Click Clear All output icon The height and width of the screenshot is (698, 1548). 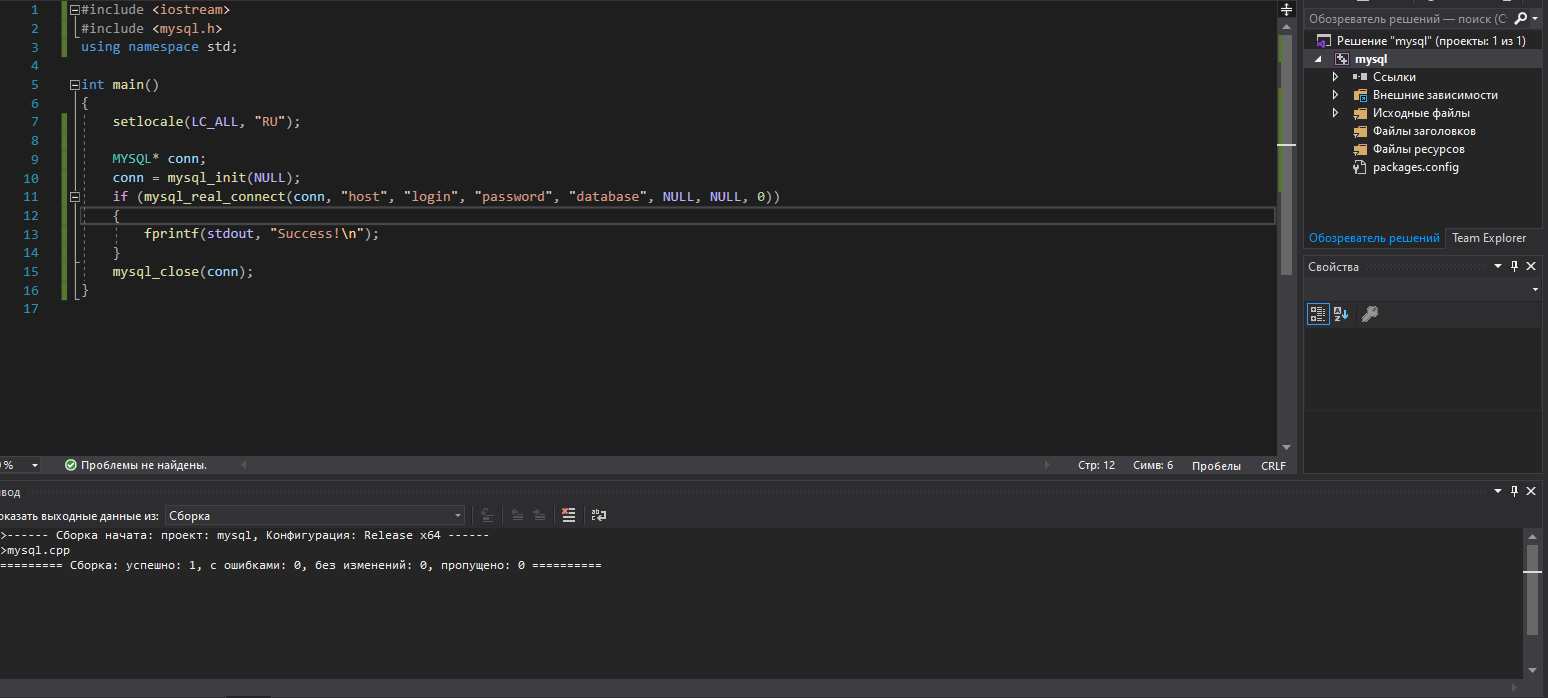pyautogui.click(x=569, y=515)
